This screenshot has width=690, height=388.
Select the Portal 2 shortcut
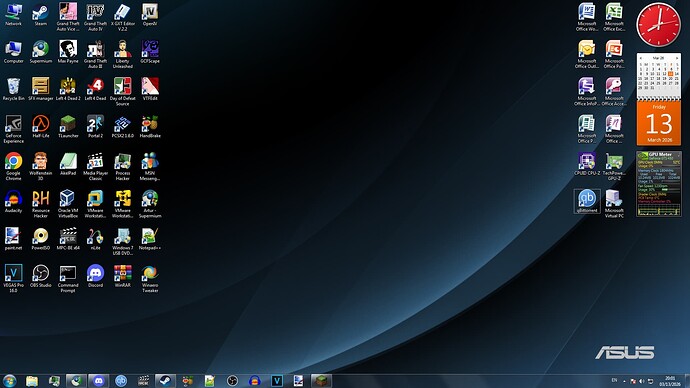(x=95, y=127)
